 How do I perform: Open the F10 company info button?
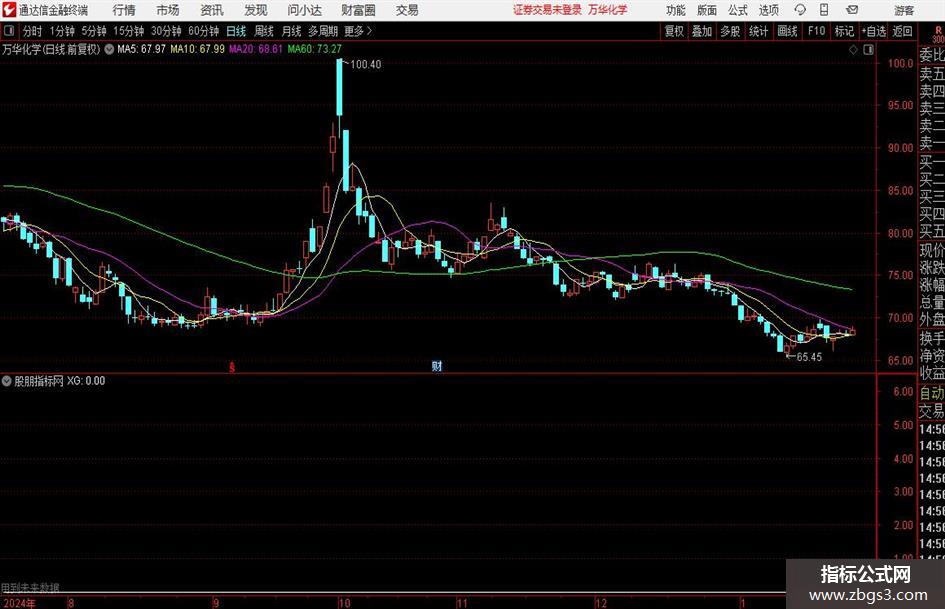816,31
